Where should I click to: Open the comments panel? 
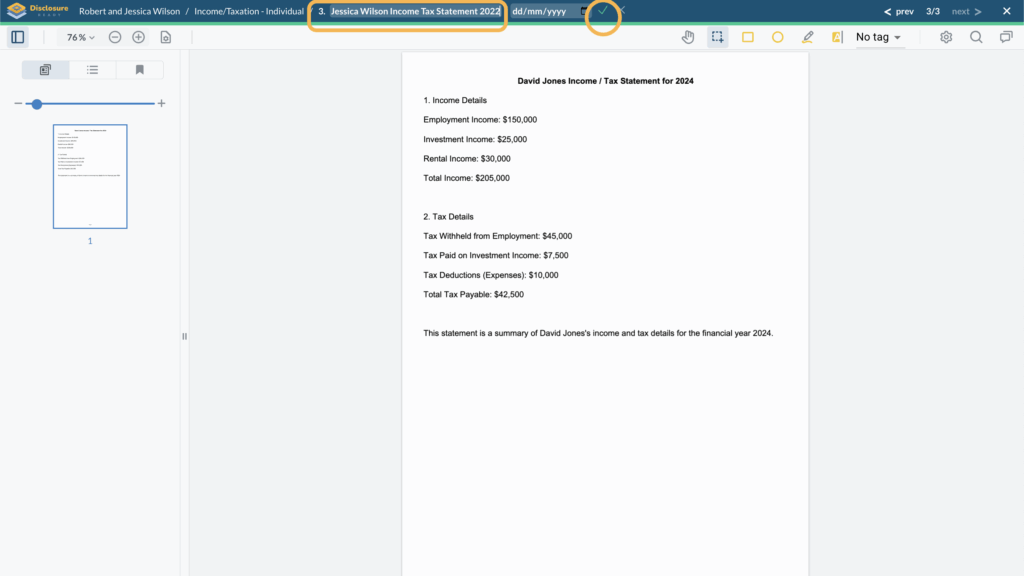point(1006,37)
